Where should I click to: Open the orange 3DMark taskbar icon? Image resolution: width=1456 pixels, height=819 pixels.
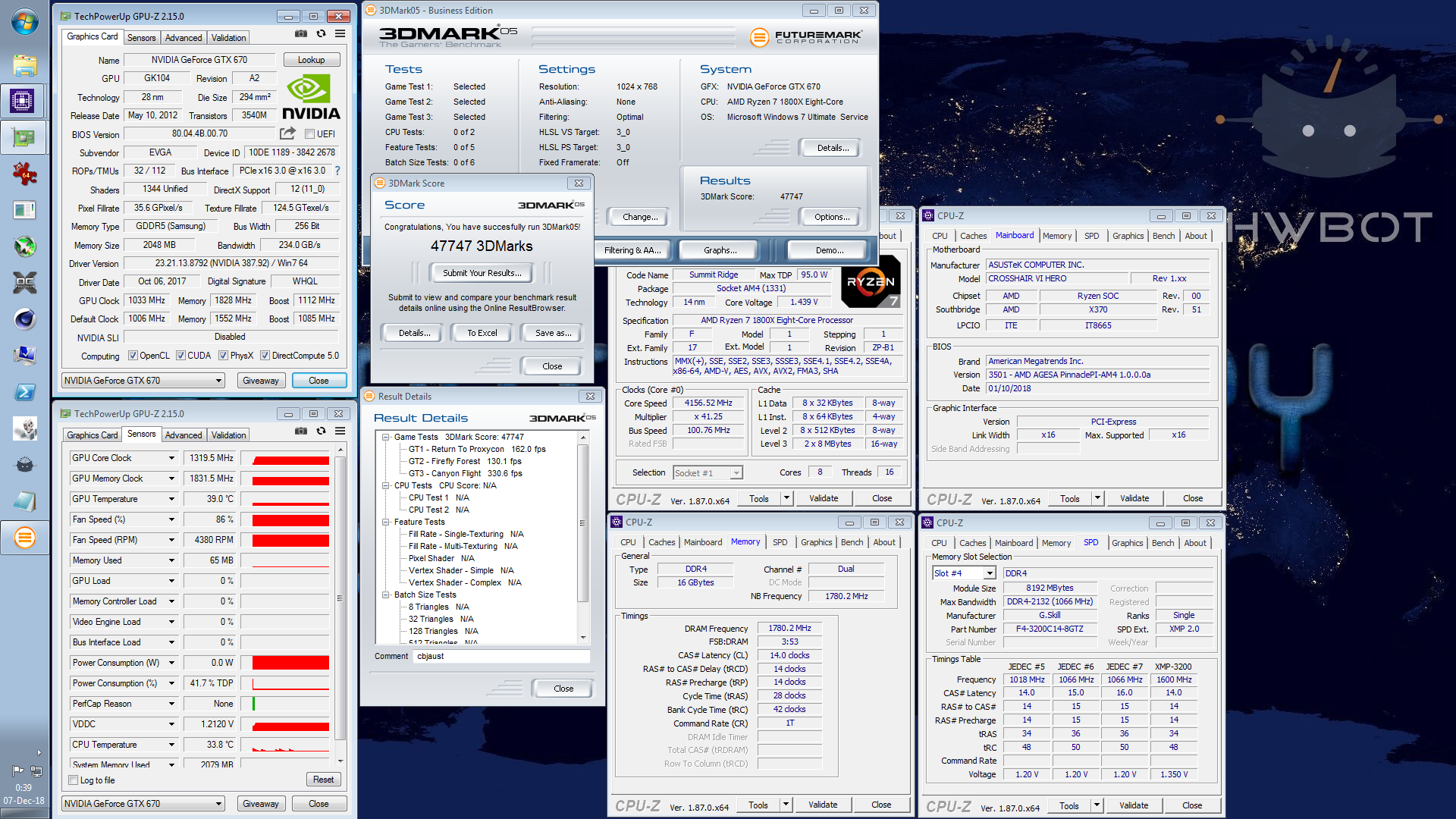click(24, 538)
